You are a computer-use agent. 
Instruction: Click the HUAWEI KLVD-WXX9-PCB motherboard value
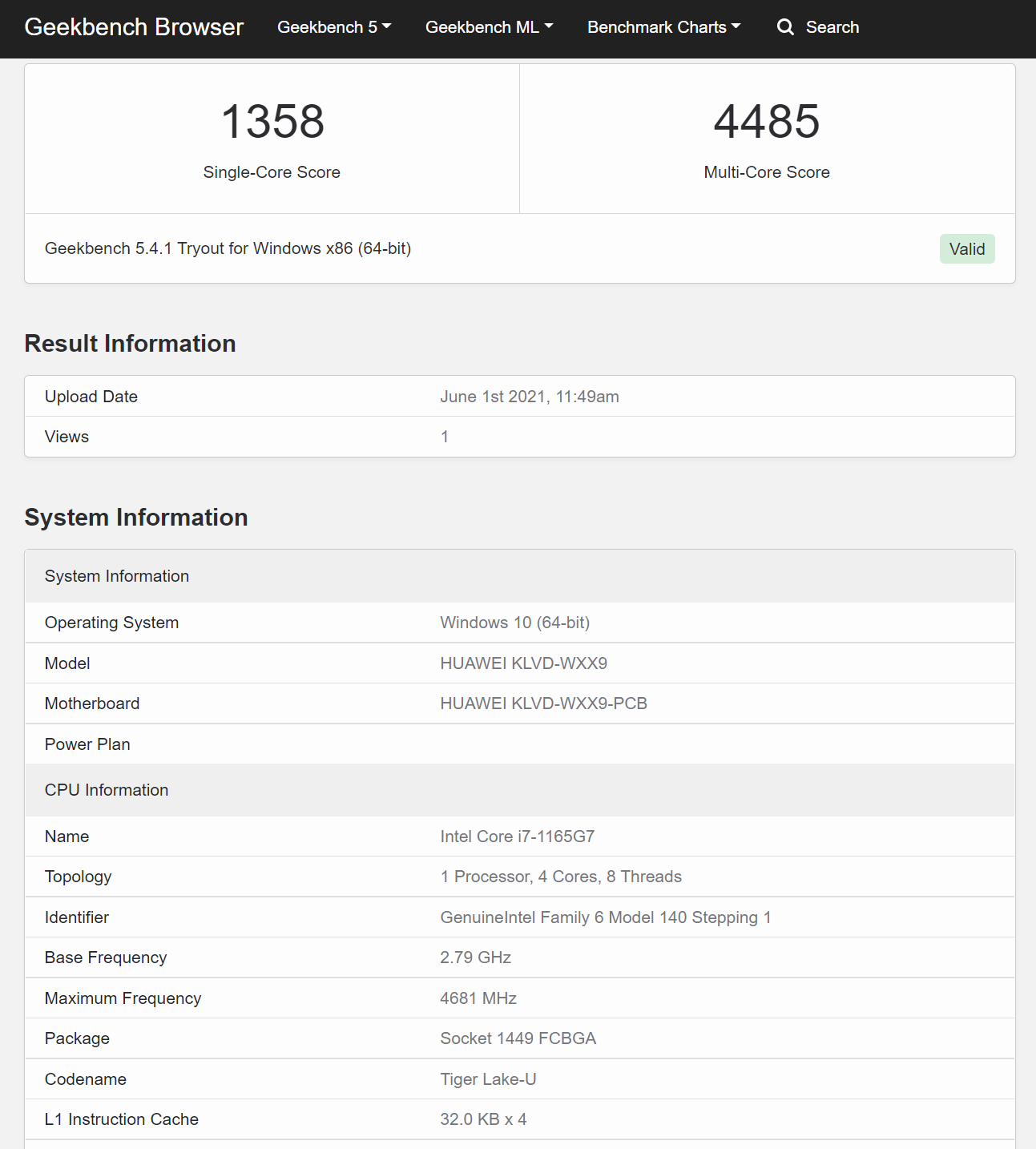click(543, 704)
